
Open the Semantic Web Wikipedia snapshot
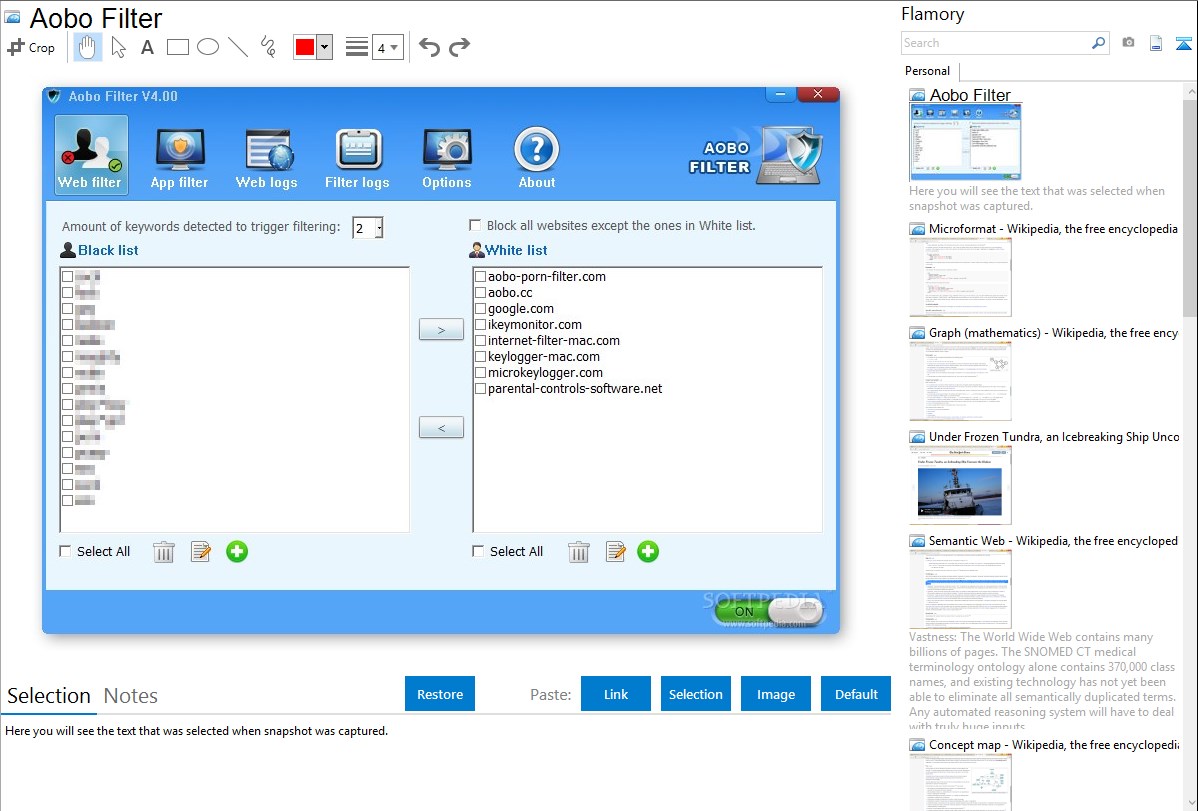pos(960,589)
